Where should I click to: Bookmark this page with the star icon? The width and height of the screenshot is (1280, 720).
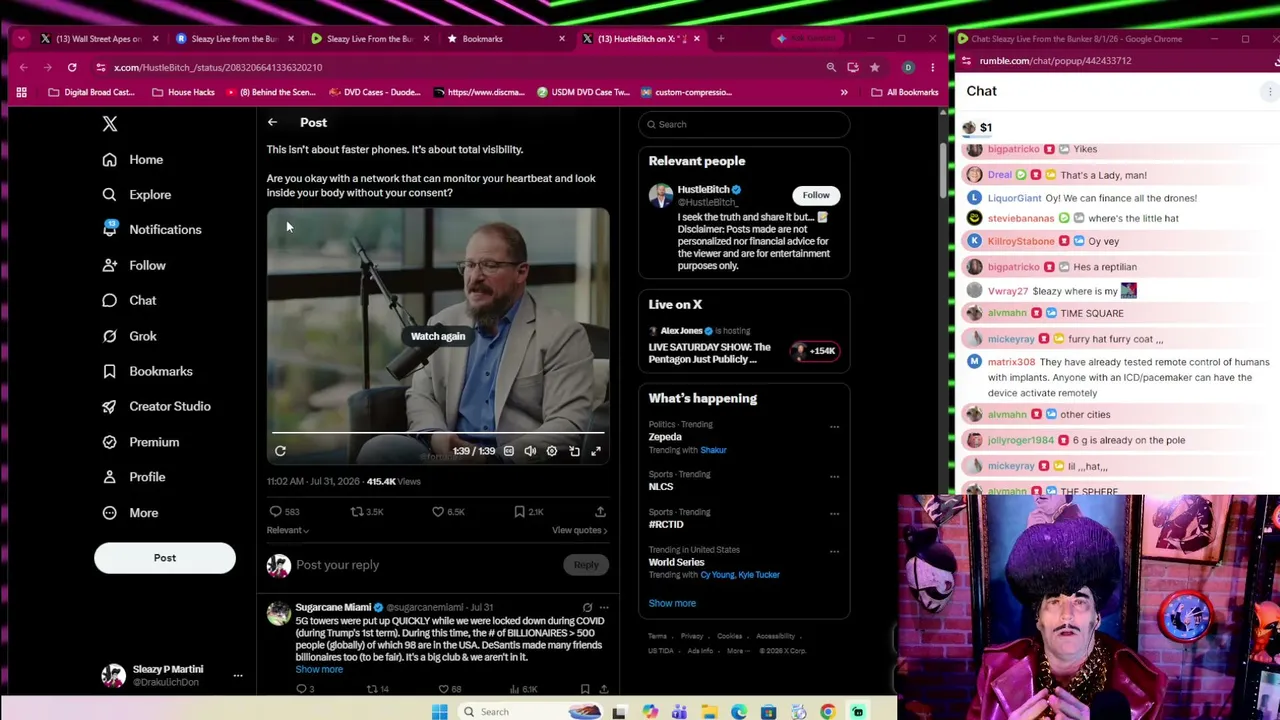tap(874, 67)
